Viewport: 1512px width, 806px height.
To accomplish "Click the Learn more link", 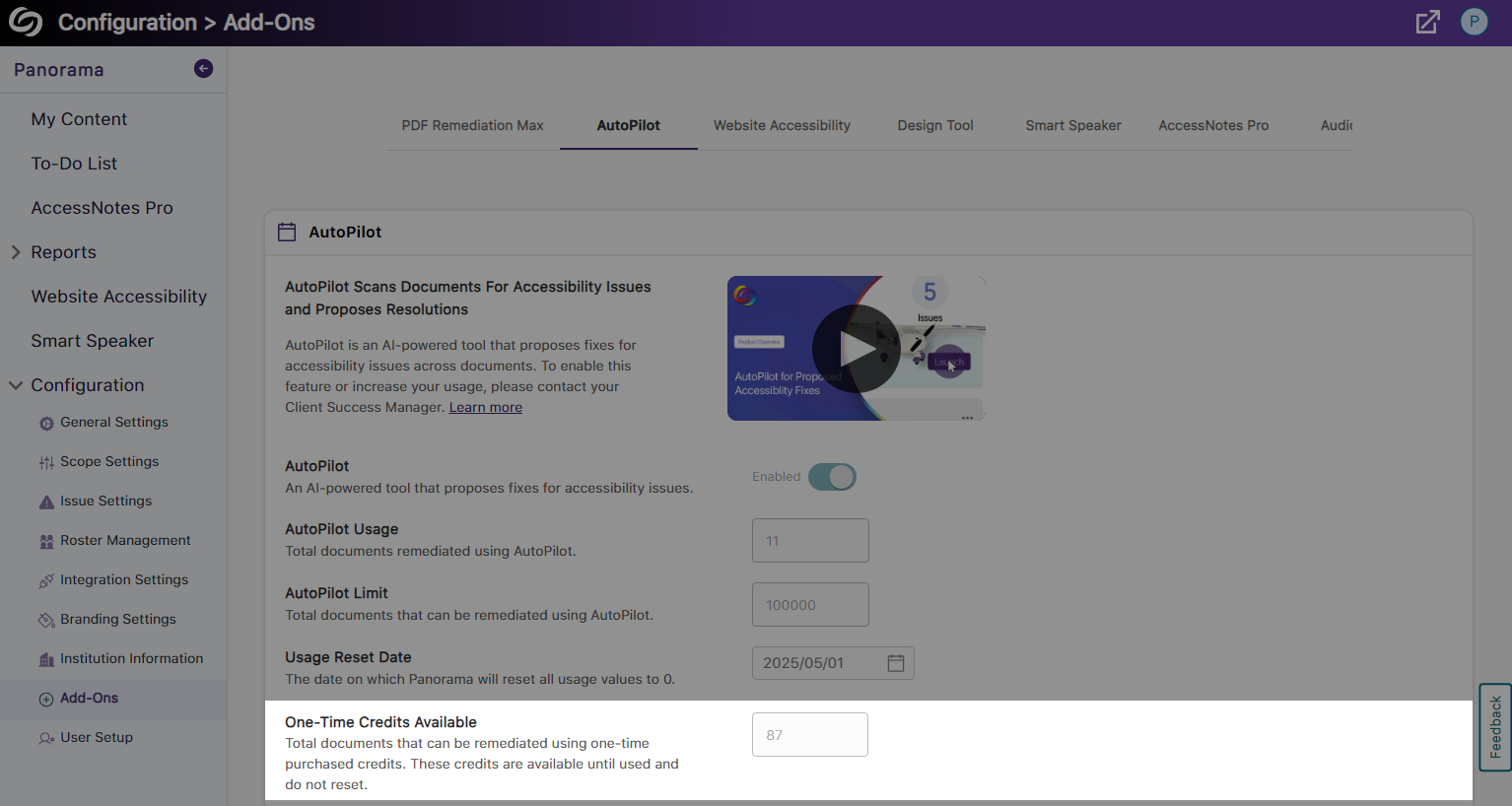I will 485,406.
